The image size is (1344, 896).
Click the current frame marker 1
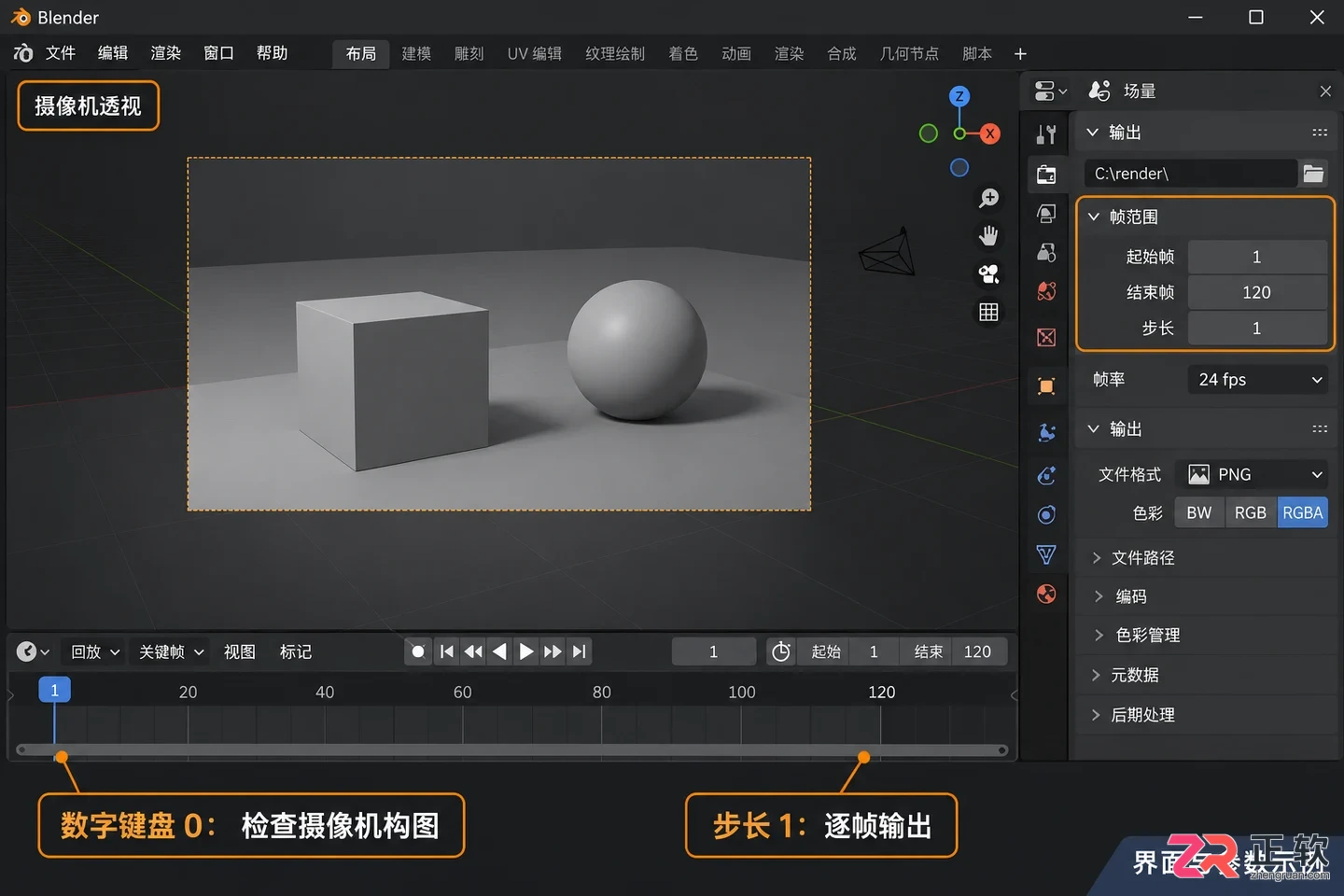tap(54, 690)
